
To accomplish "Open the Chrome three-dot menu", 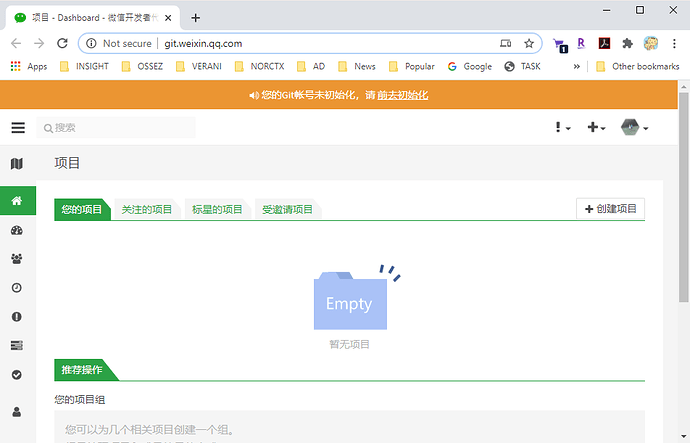I will click(x=674, y=43).
